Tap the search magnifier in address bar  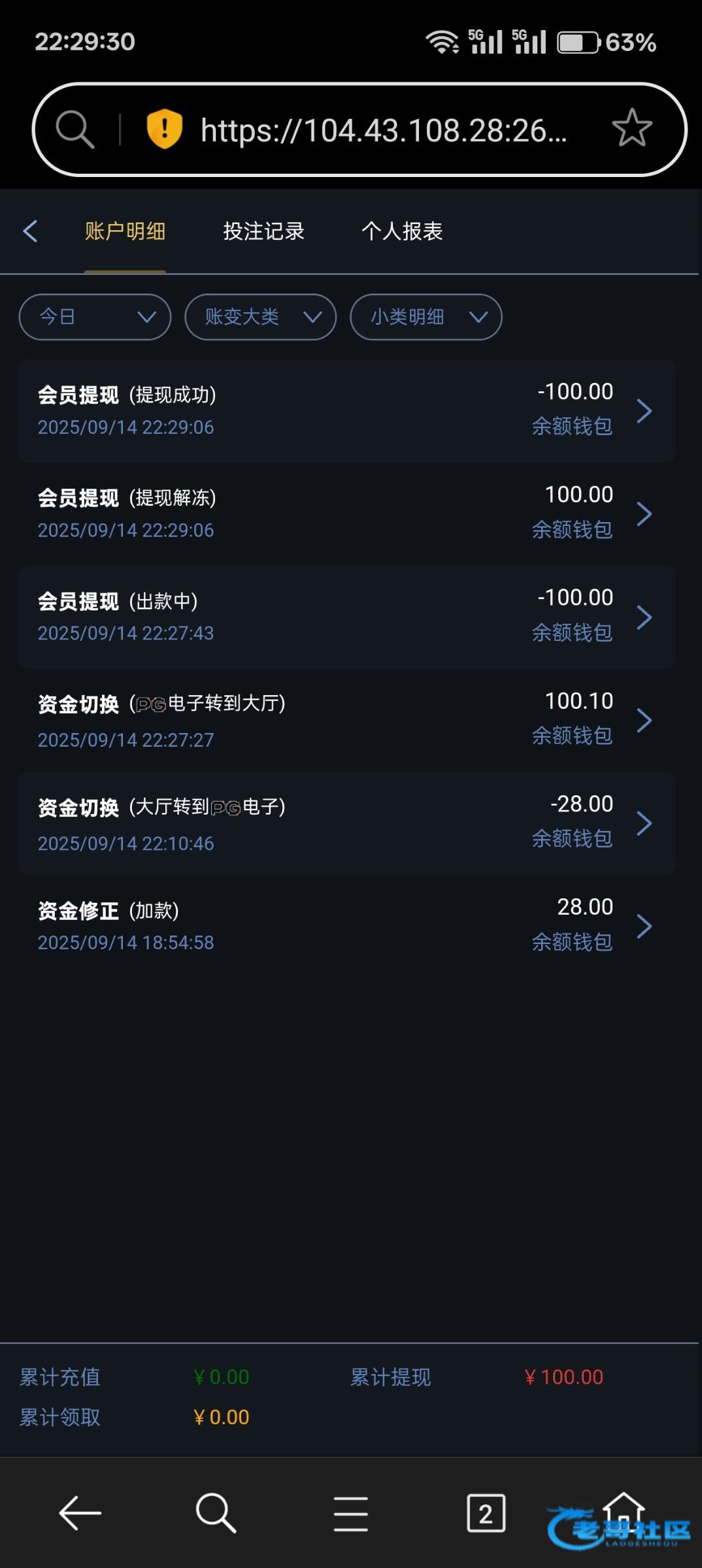tap(75, 129)
